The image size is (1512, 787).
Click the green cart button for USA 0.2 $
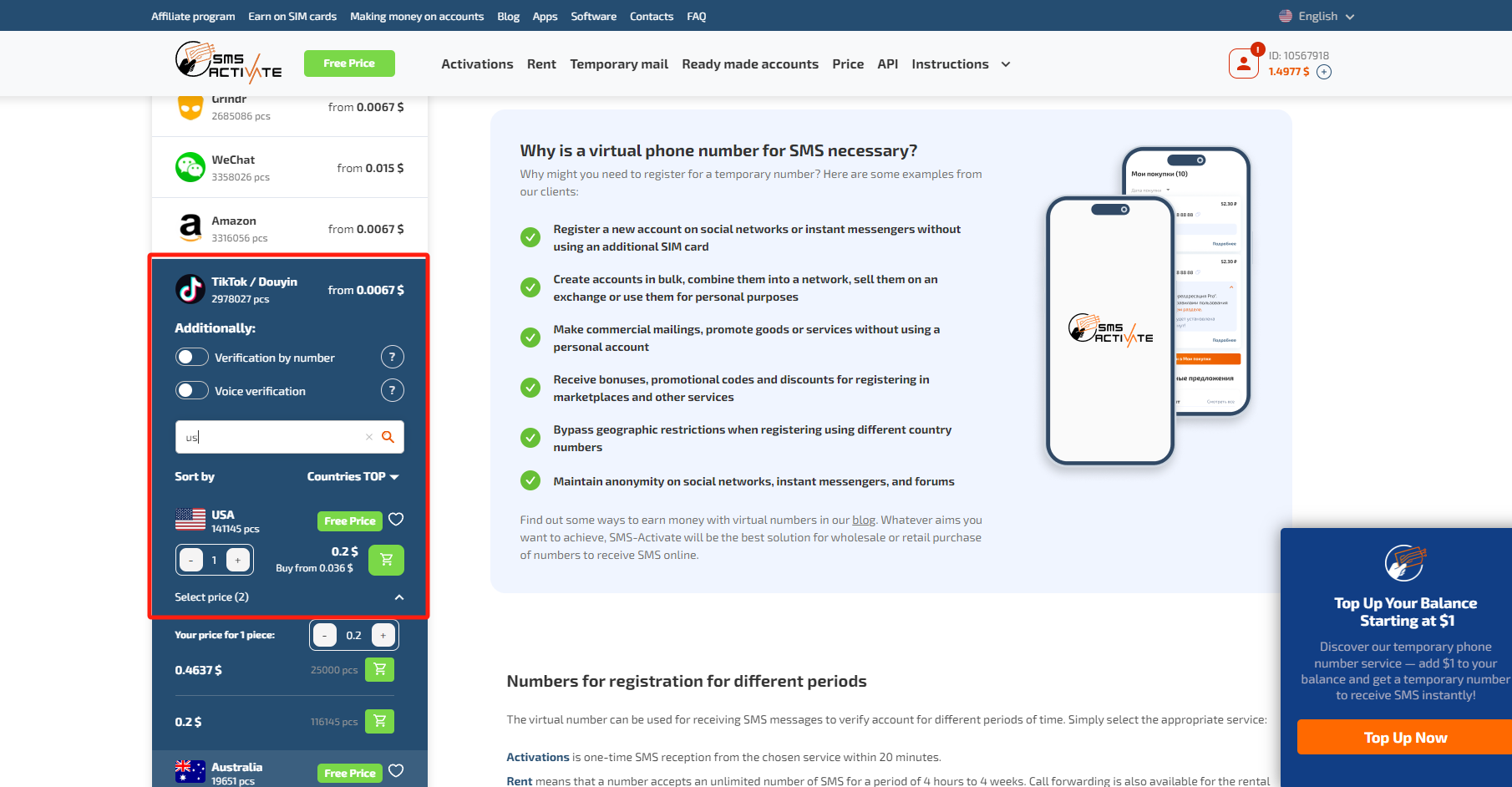[386, 560]
